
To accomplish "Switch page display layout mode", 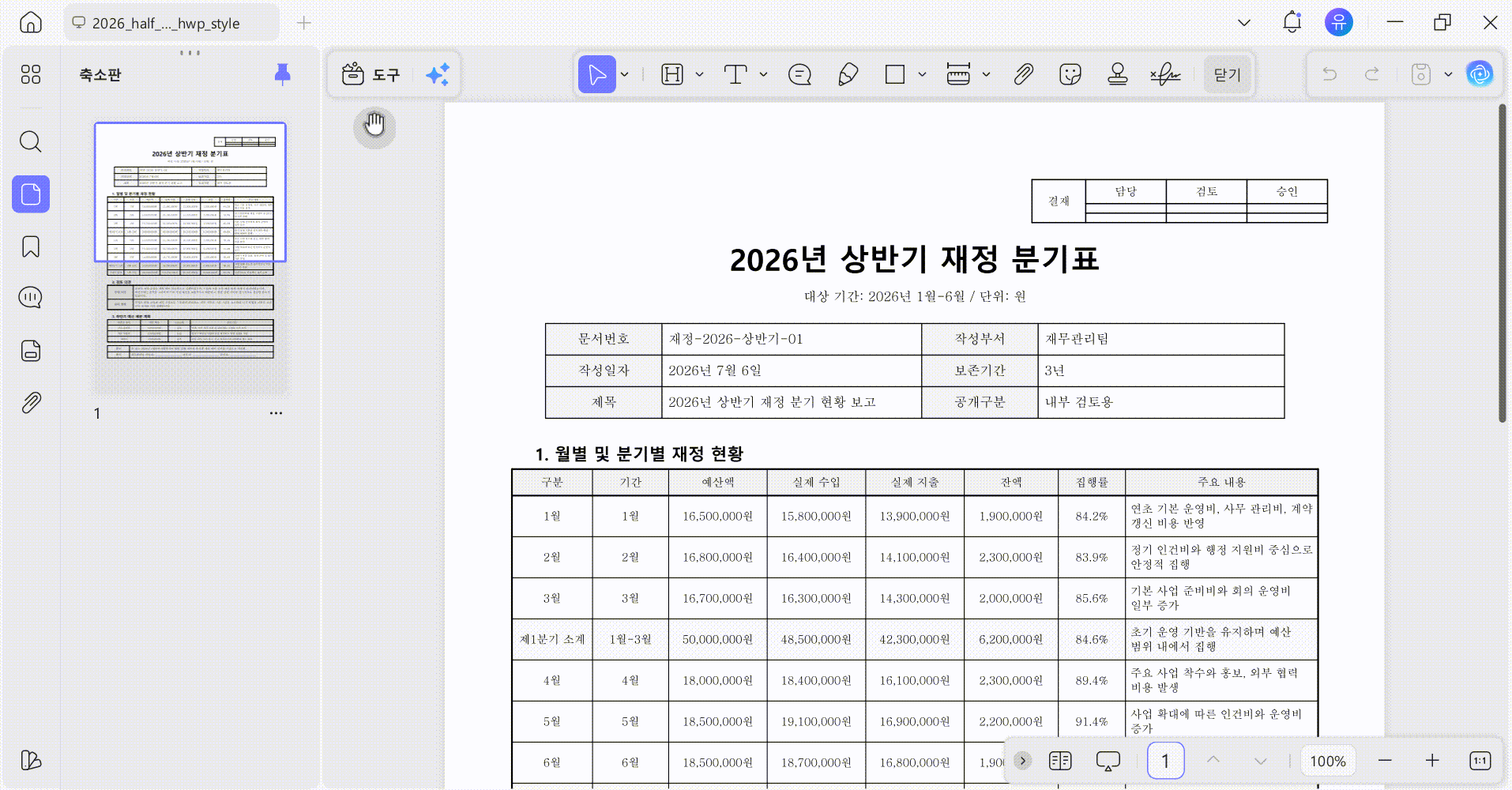I will click(x=1060, y=761).
